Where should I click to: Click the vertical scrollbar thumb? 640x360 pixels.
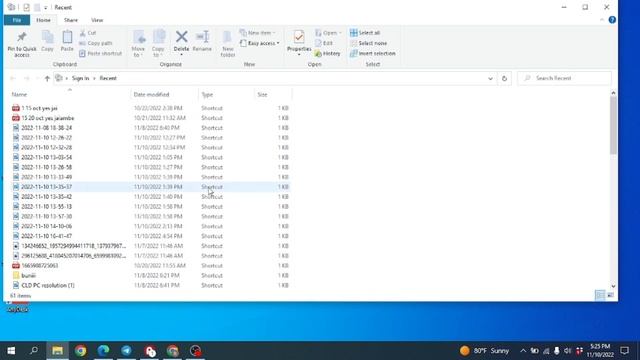[613, 126]
